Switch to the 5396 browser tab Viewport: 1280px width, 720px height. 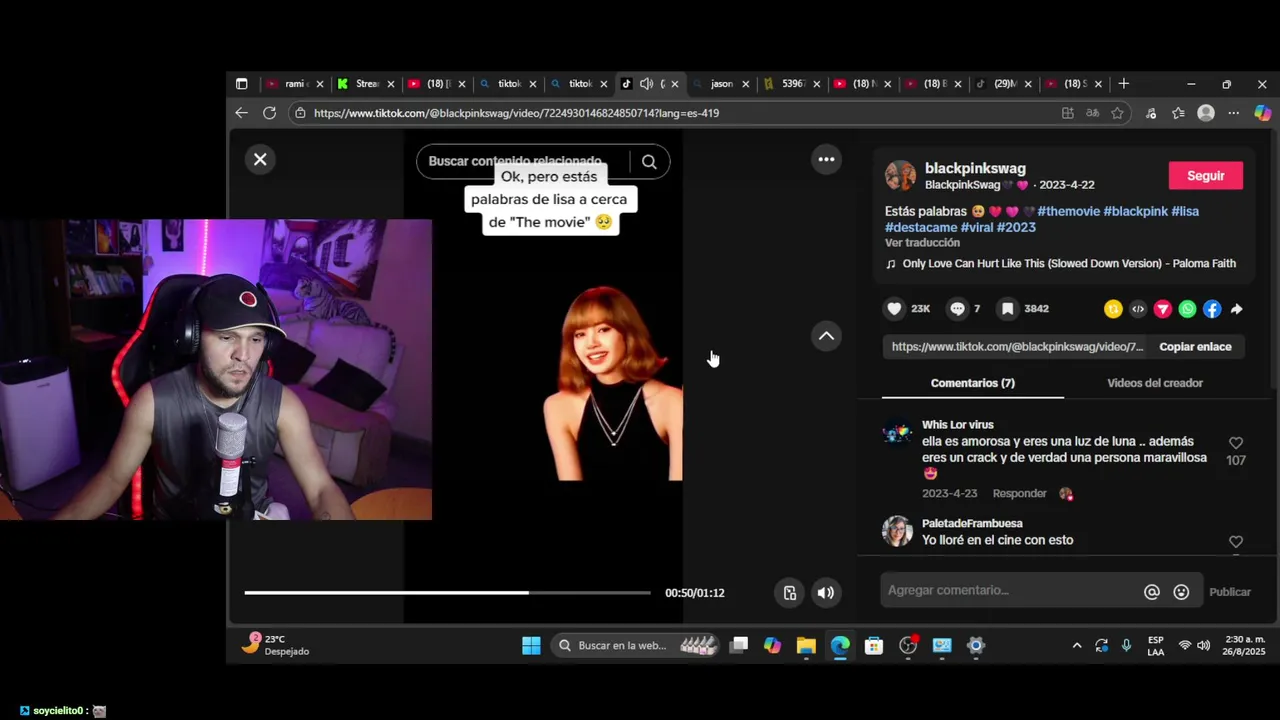[x=793, y=84]
